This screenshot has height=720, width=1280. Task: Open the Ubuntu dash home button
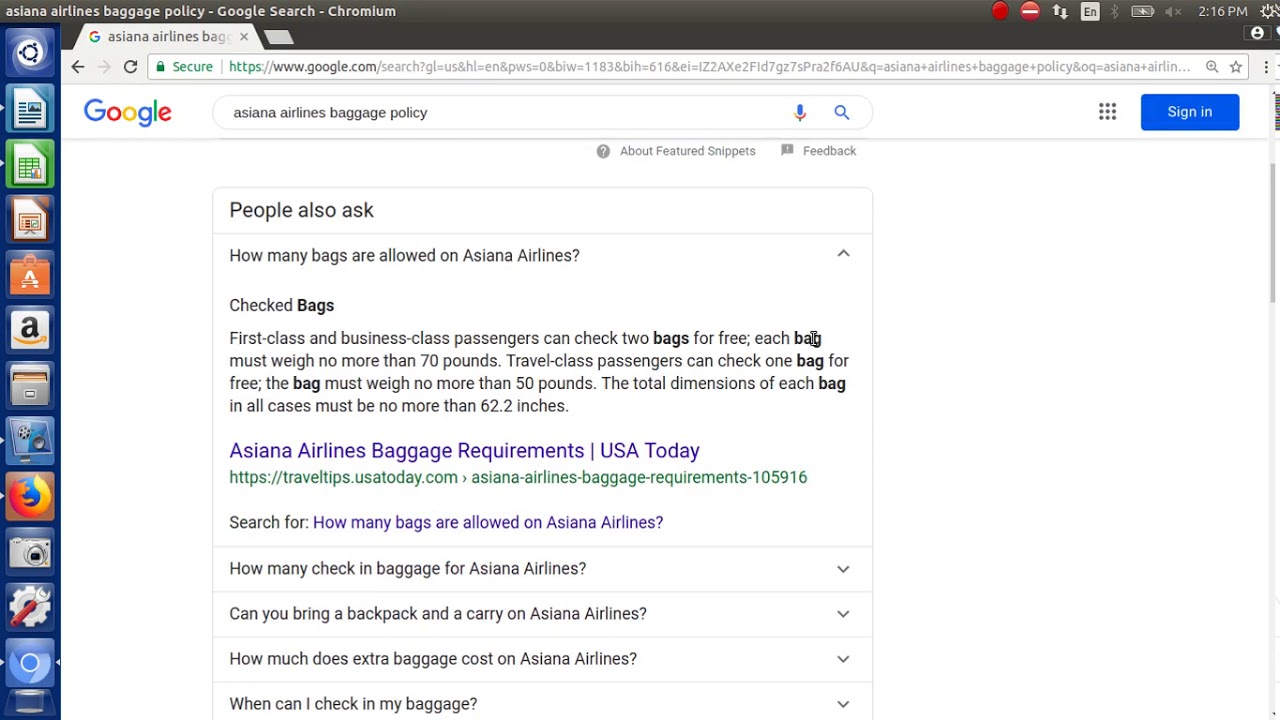pyautogui.click(x=30, y=53)
